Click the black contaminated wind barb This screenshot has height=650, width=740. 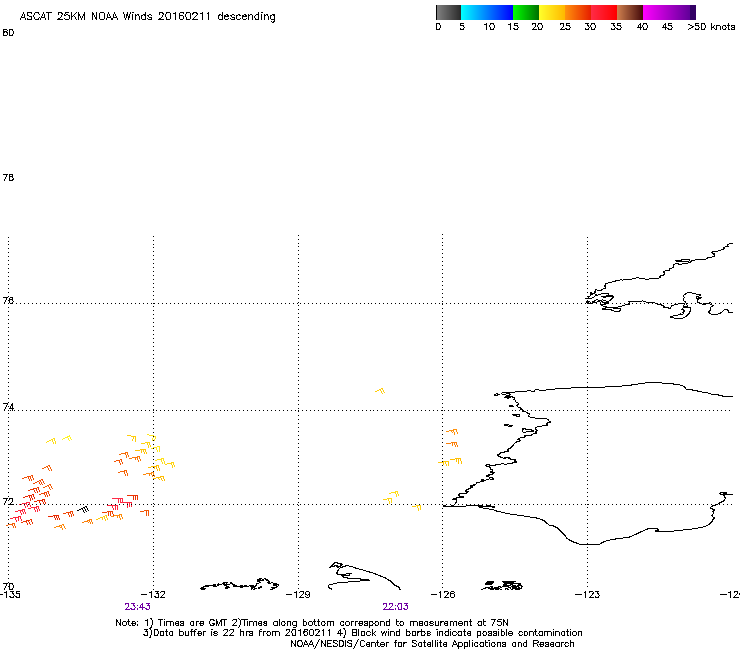pos(83,509)
